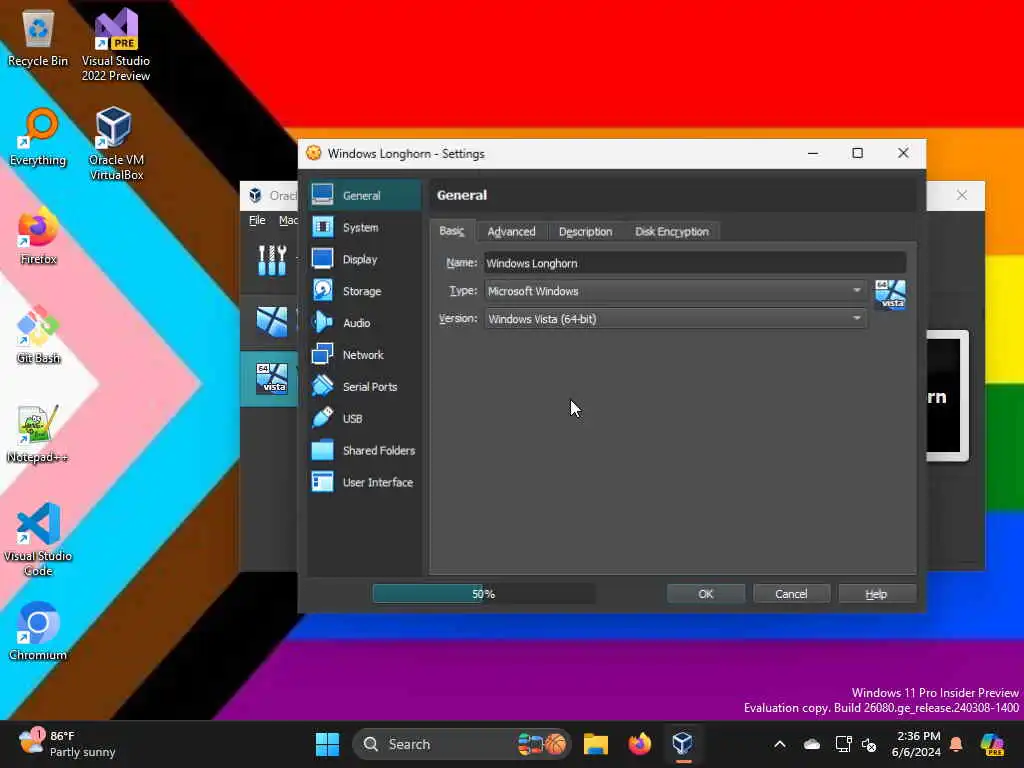Select the Notepad++ desktop shortcut

38,434
